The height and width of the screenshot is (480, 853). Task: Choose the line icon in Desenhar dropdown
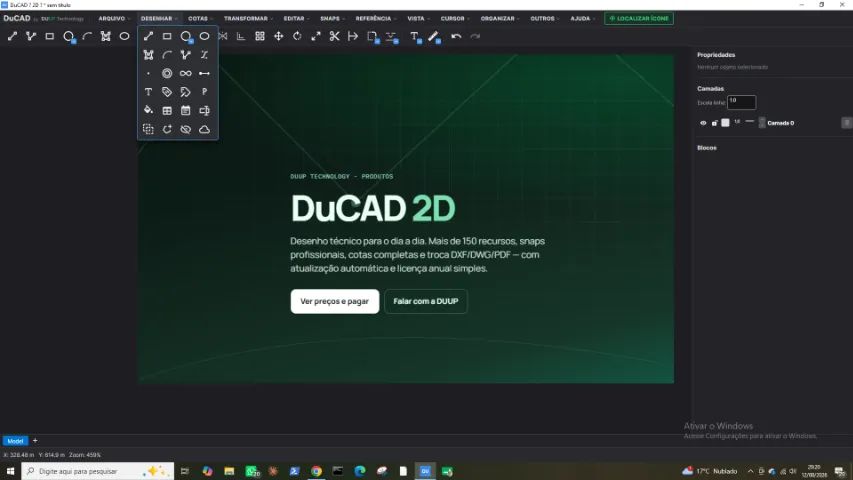149,36
